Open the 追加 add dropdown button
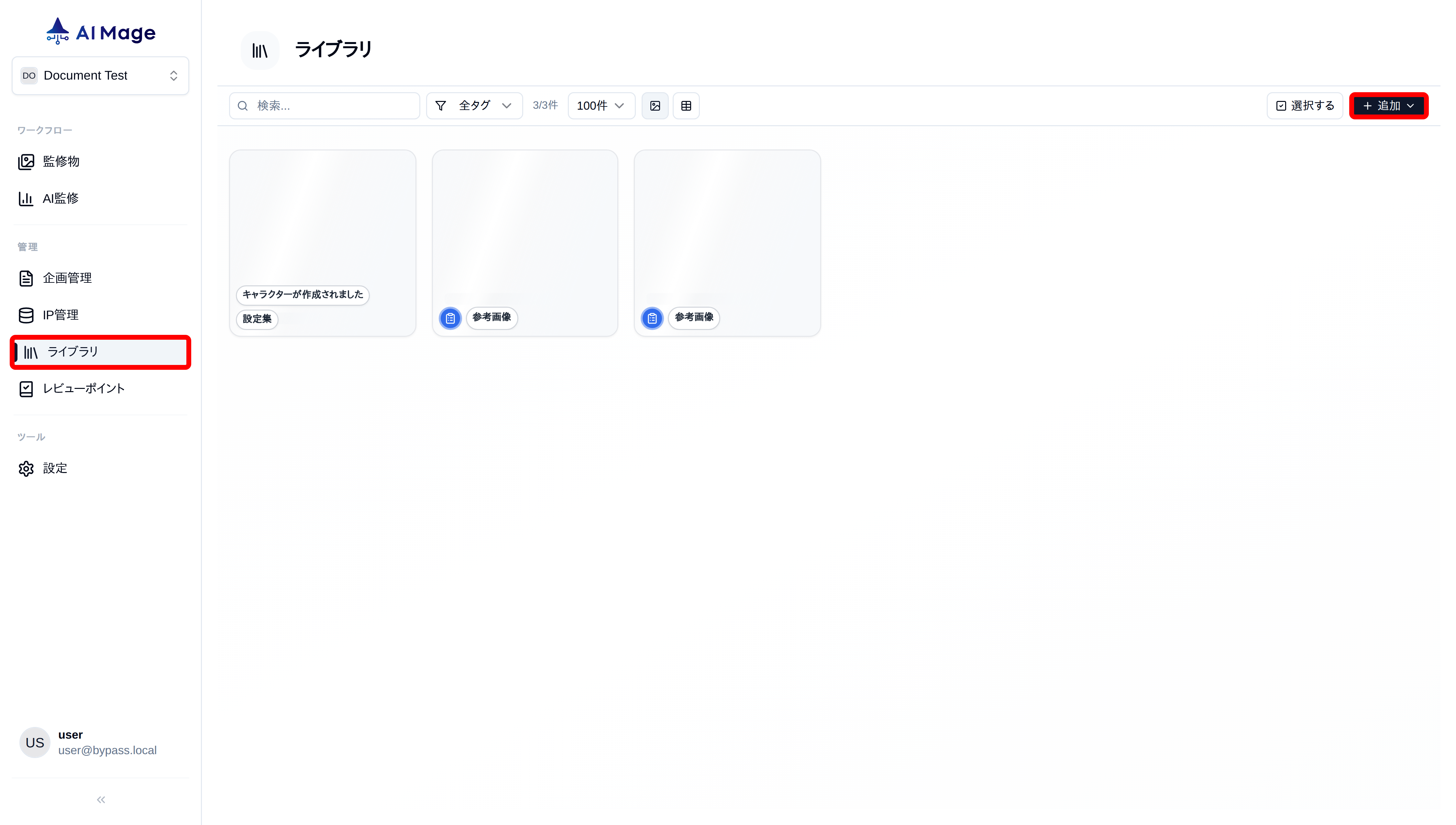Viewport: 1456px width, 825px height. 1388,106
